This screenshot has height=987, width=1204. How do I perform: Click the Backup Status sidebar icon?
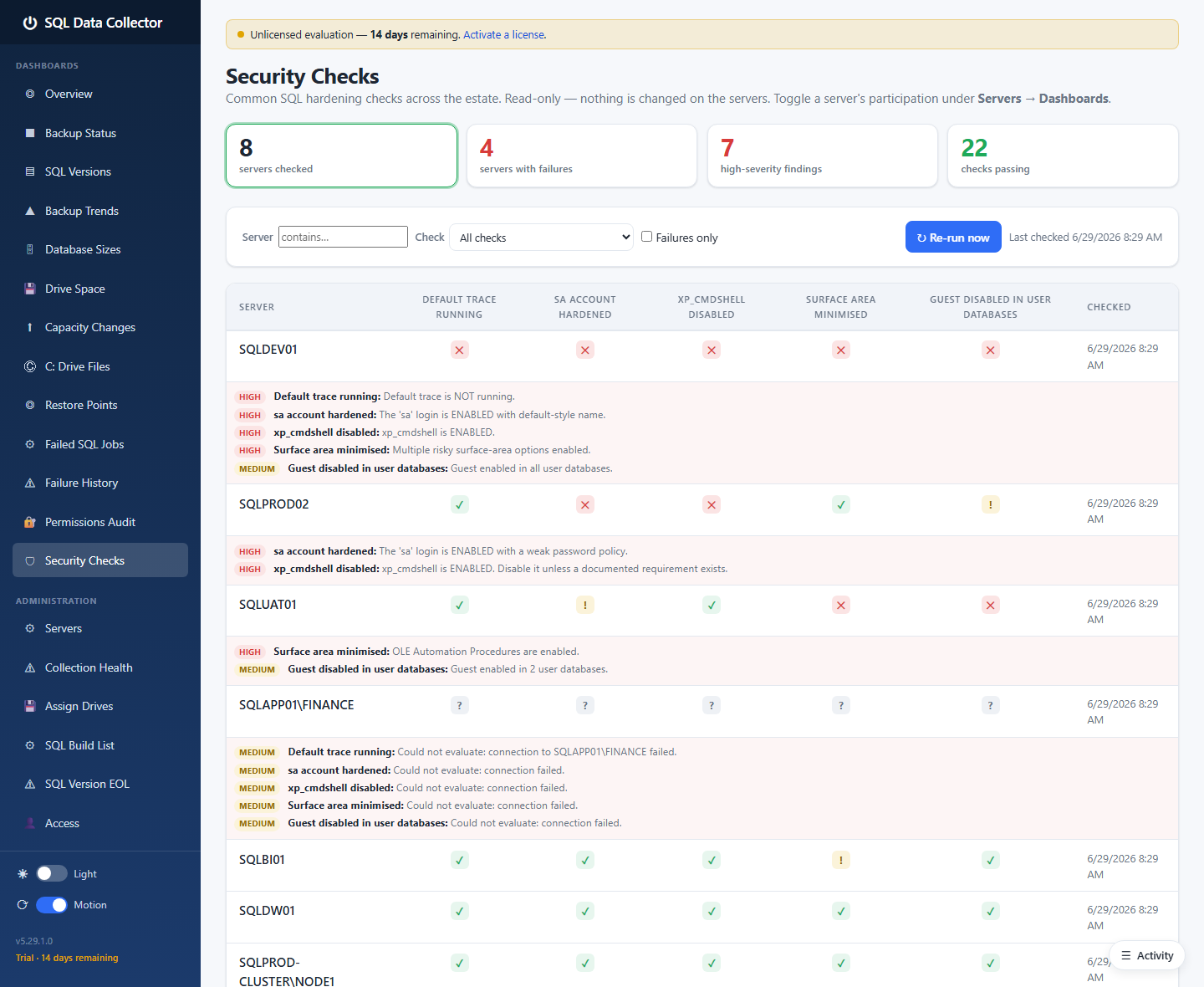coord(30,133)
